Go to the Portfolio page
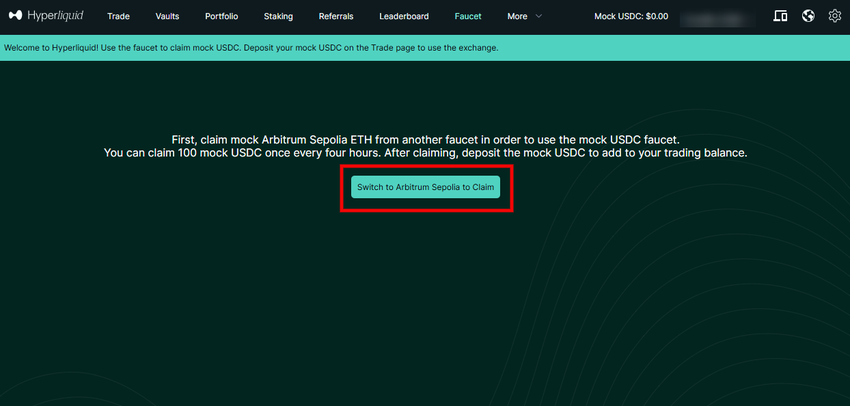 (x=221, y=16)
